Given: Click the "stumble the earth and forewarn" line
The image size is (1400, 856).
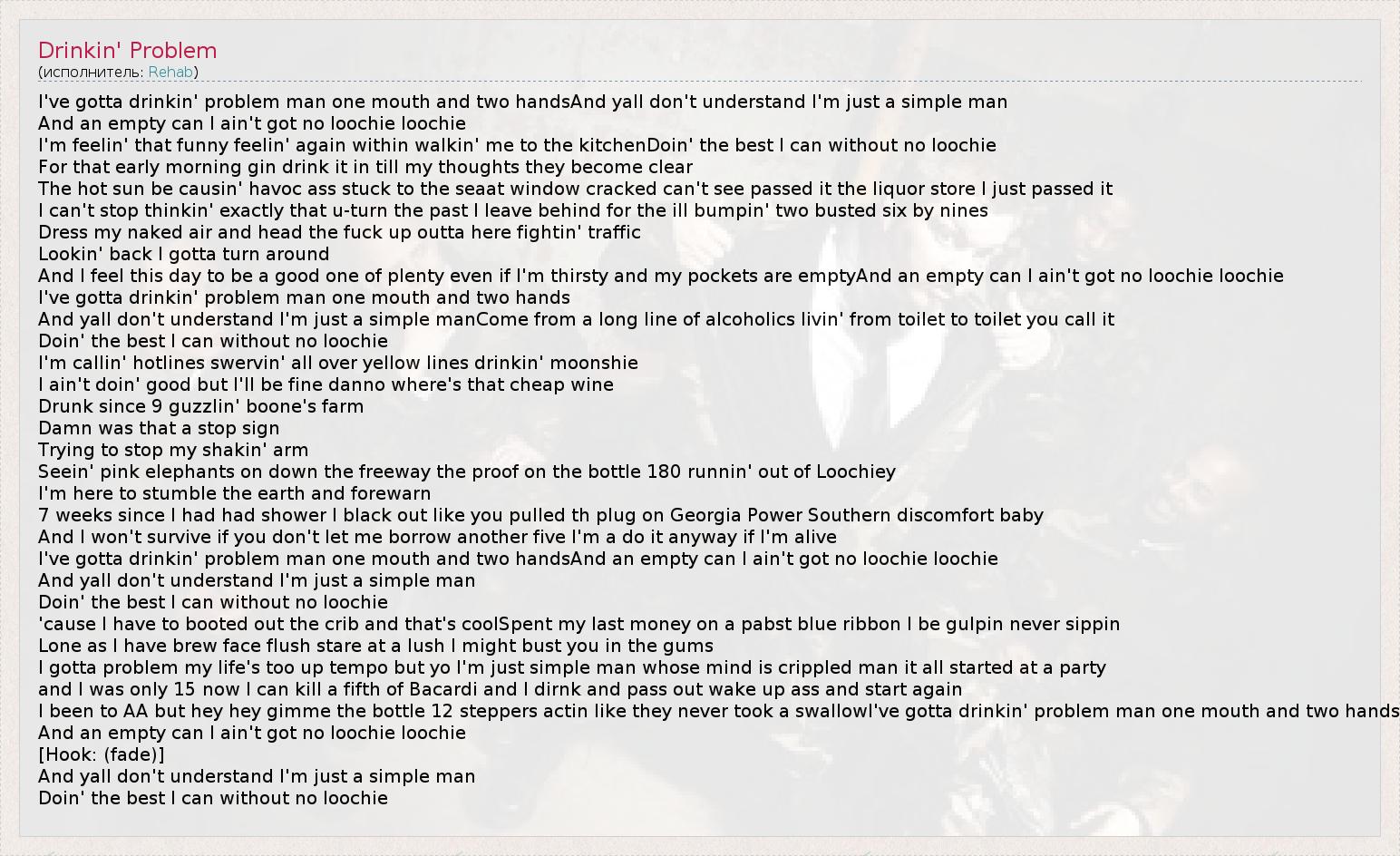Looking at the screenshot, I should [x=235, y=493].
